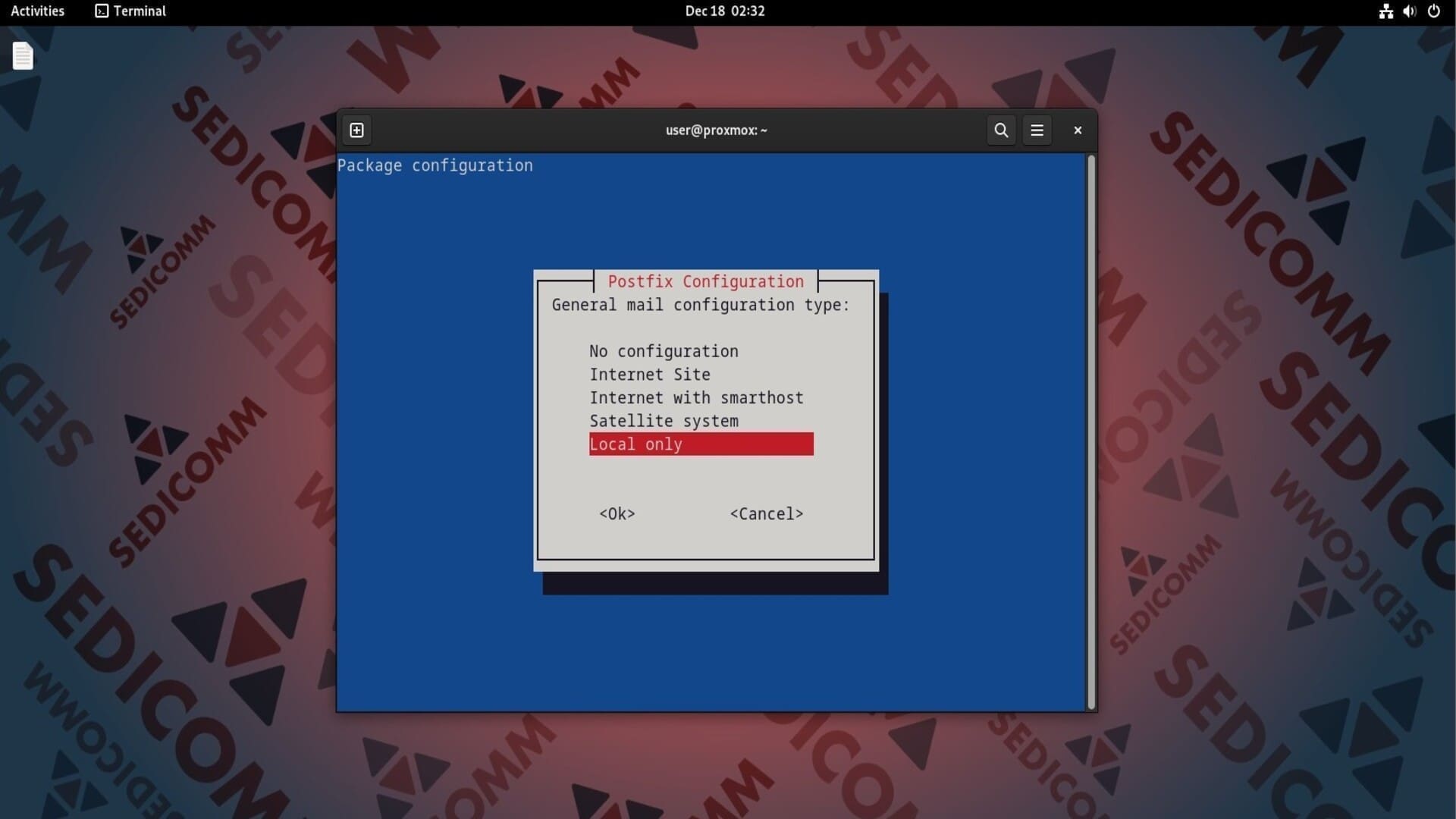Open a new terminal tab
1456x819 pixels.
356,130
